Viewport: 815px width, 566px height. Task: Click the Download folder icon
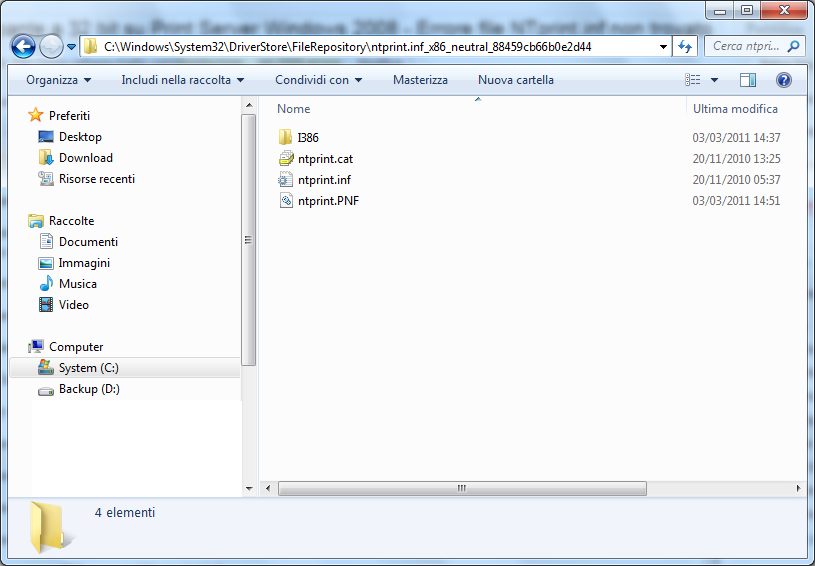(46, 157)
